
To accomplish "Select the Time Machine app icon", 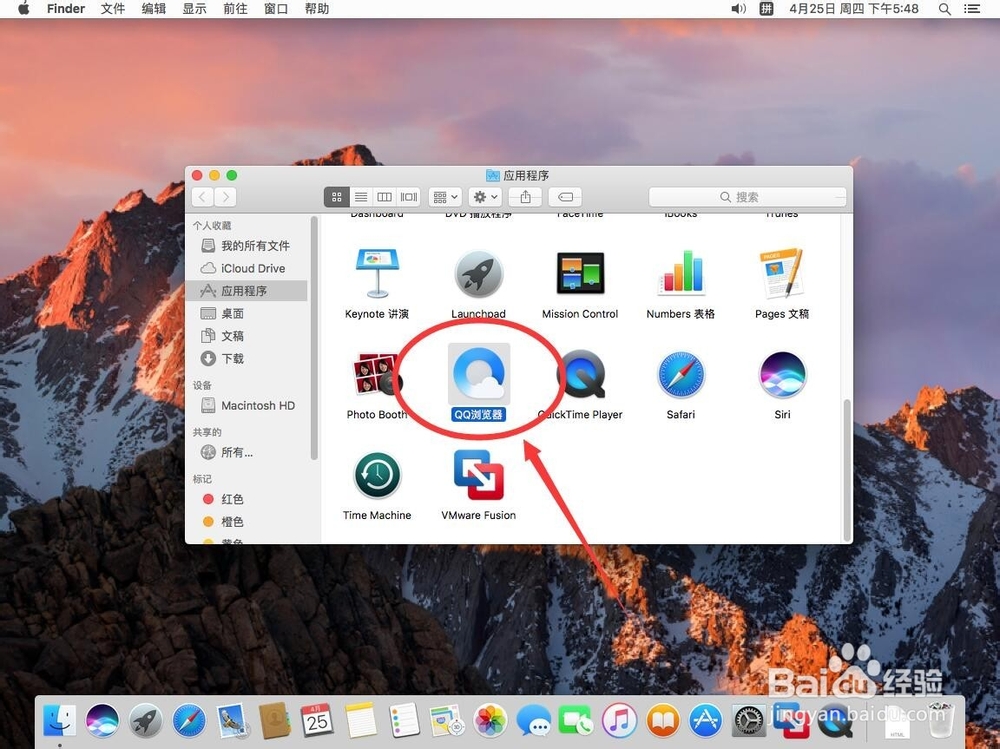I will 377,475.
